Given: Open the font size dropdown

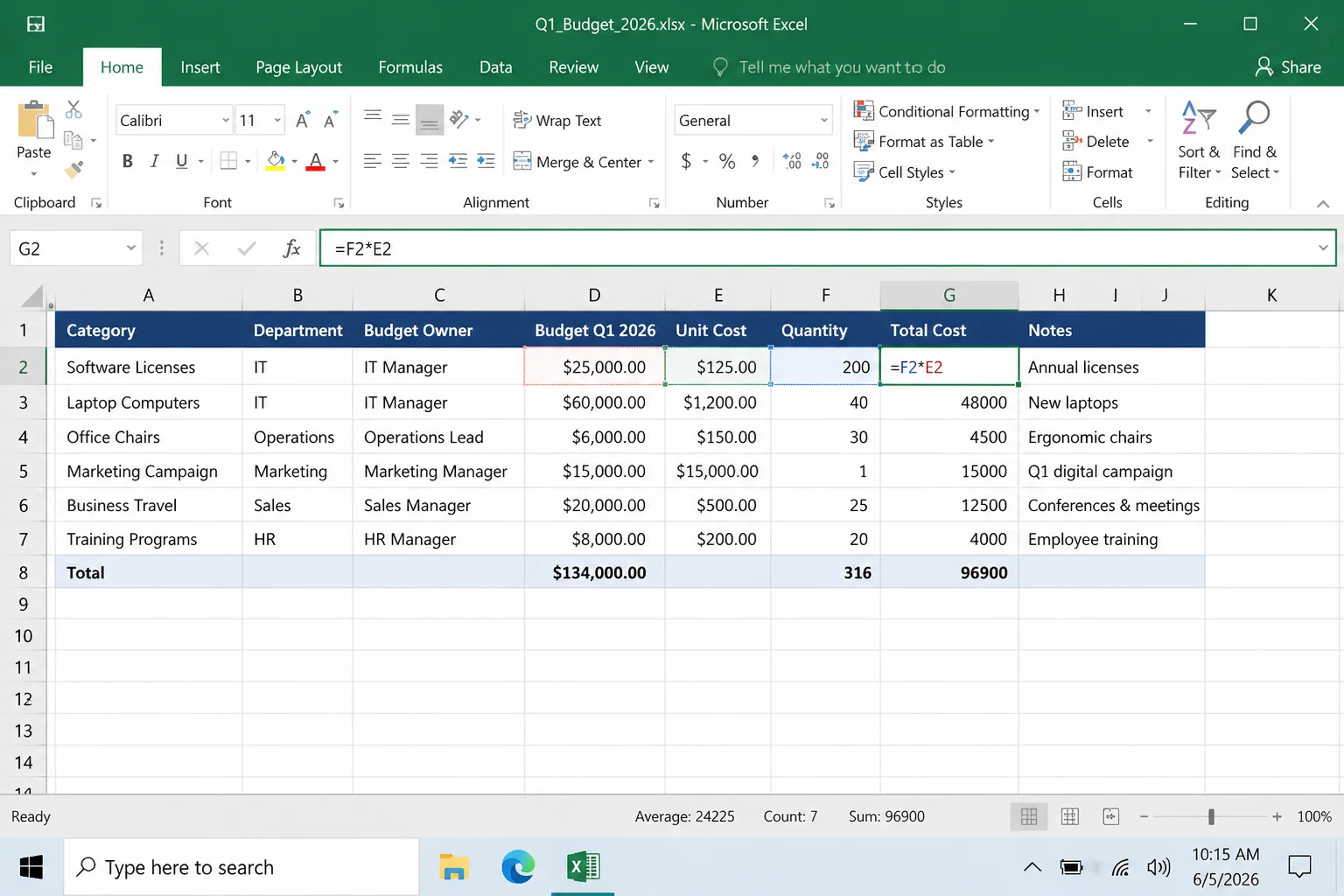Looking at the screenshot, I should pos(277,121).
